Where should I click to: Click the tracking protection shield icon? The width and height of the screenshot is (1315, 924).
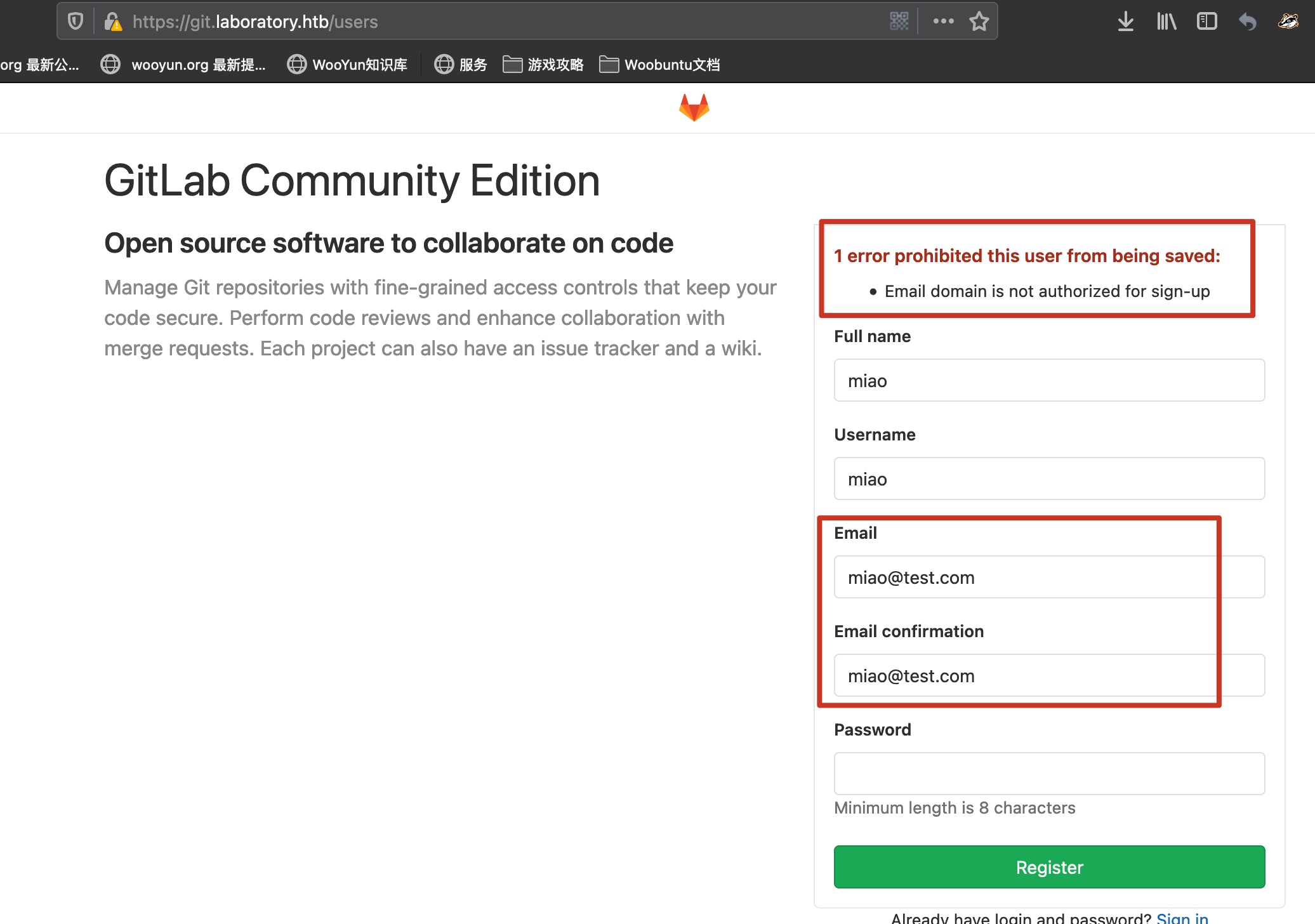[76, 22]
